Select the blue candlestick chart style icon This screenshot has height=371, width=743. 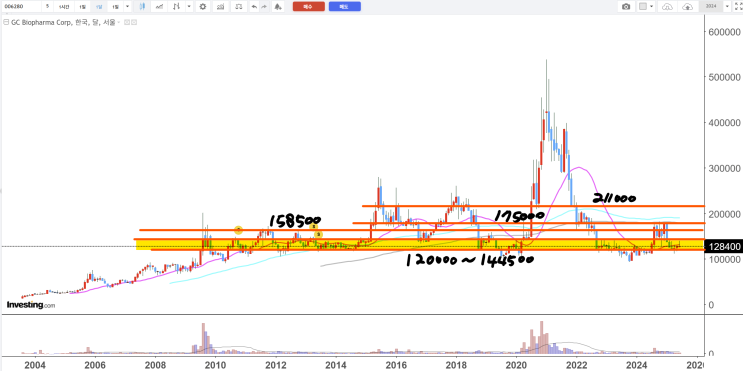point(143,7)
